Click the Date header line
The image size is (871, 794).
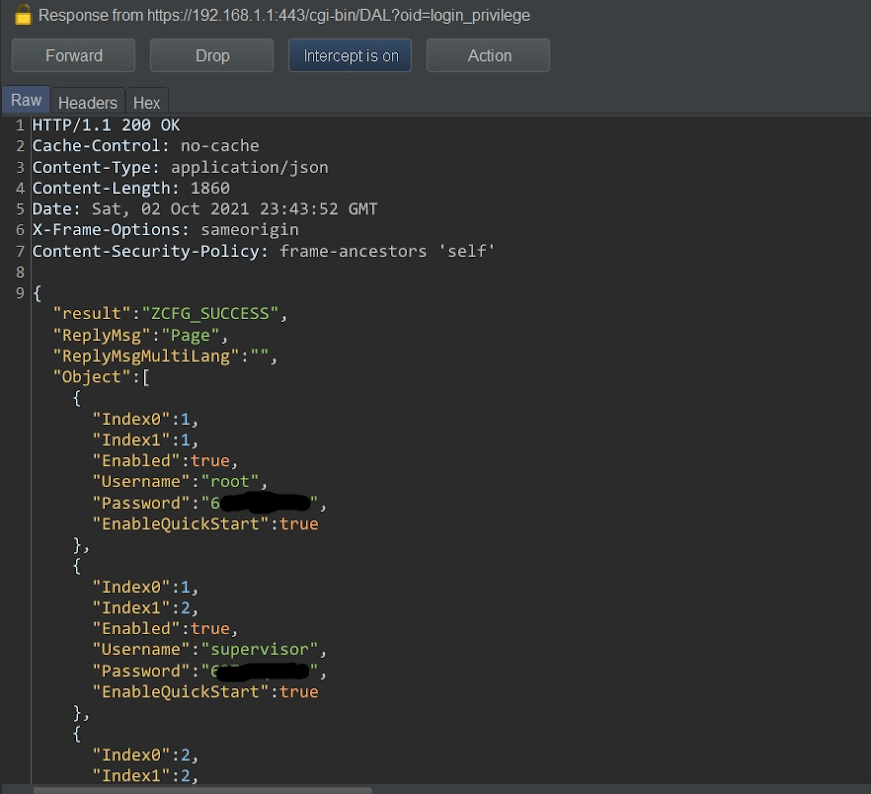[x=204, y=209]
